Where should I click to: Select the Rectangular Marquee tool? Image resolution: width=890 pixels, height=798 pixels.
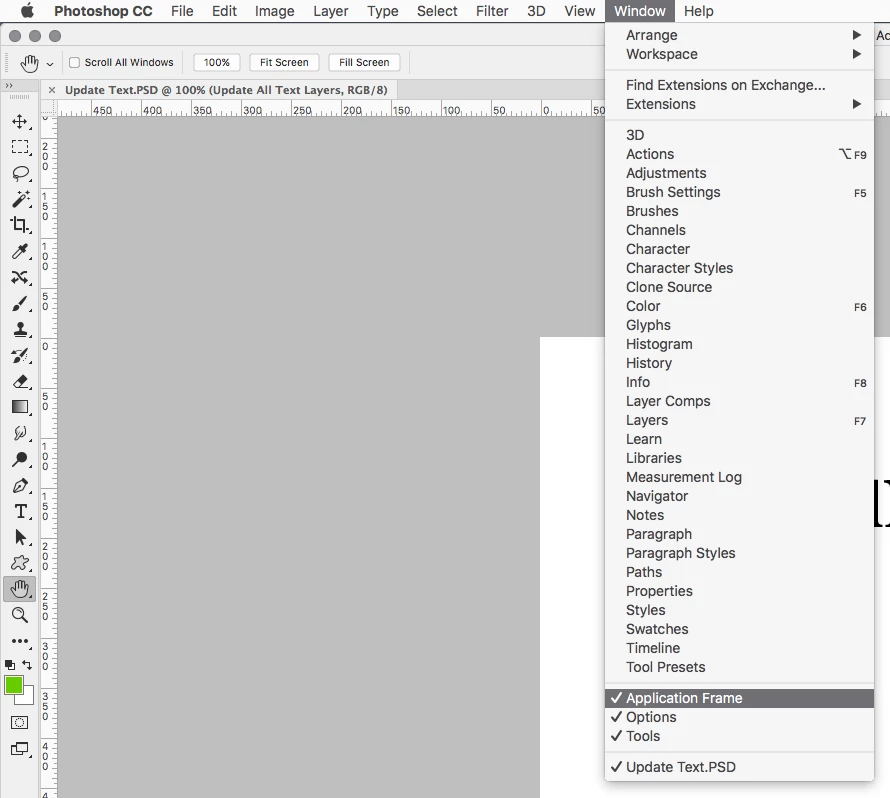20,147
